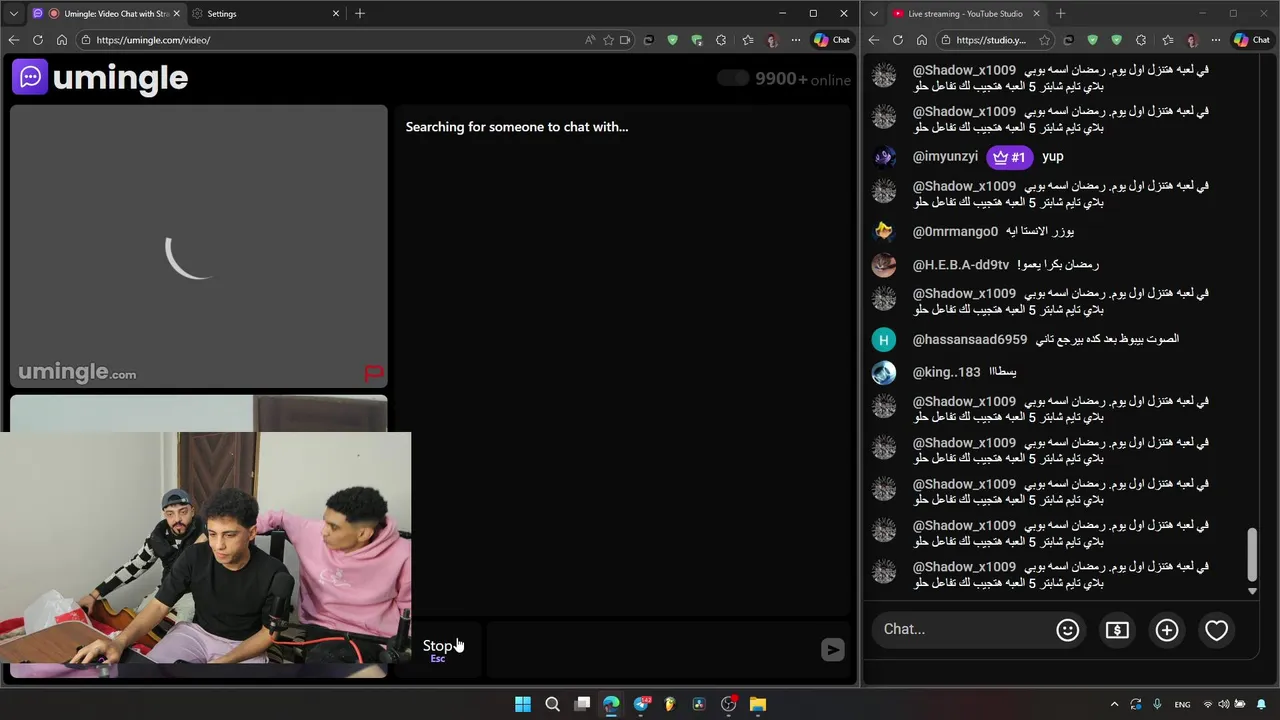Viewport: 1280px width, 720px height.
Task: Open home page in Umingle browser window
Action: (x=62, y=40)
